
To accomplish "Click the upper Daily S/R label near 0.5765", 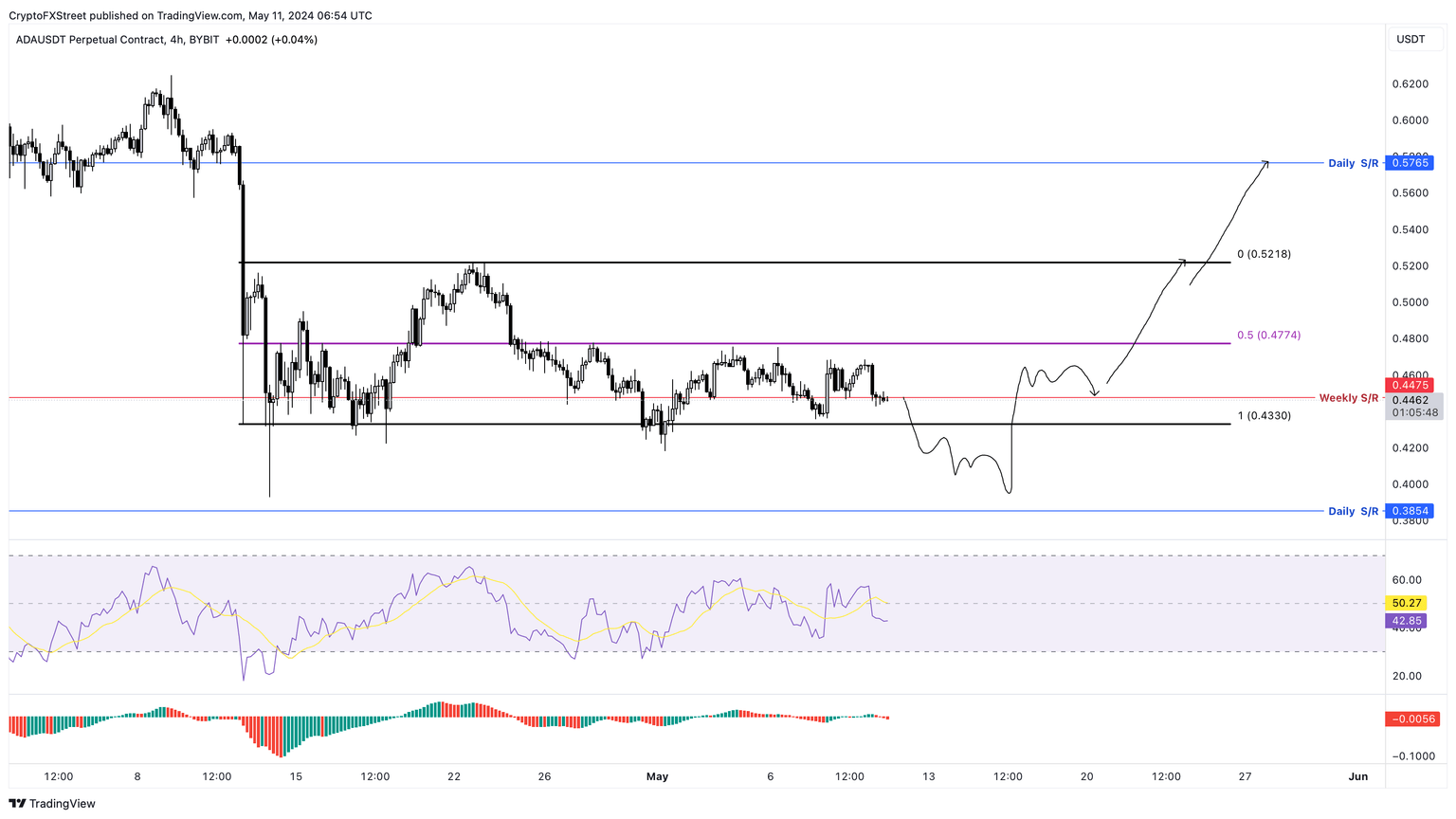I will click(1354, 163).
